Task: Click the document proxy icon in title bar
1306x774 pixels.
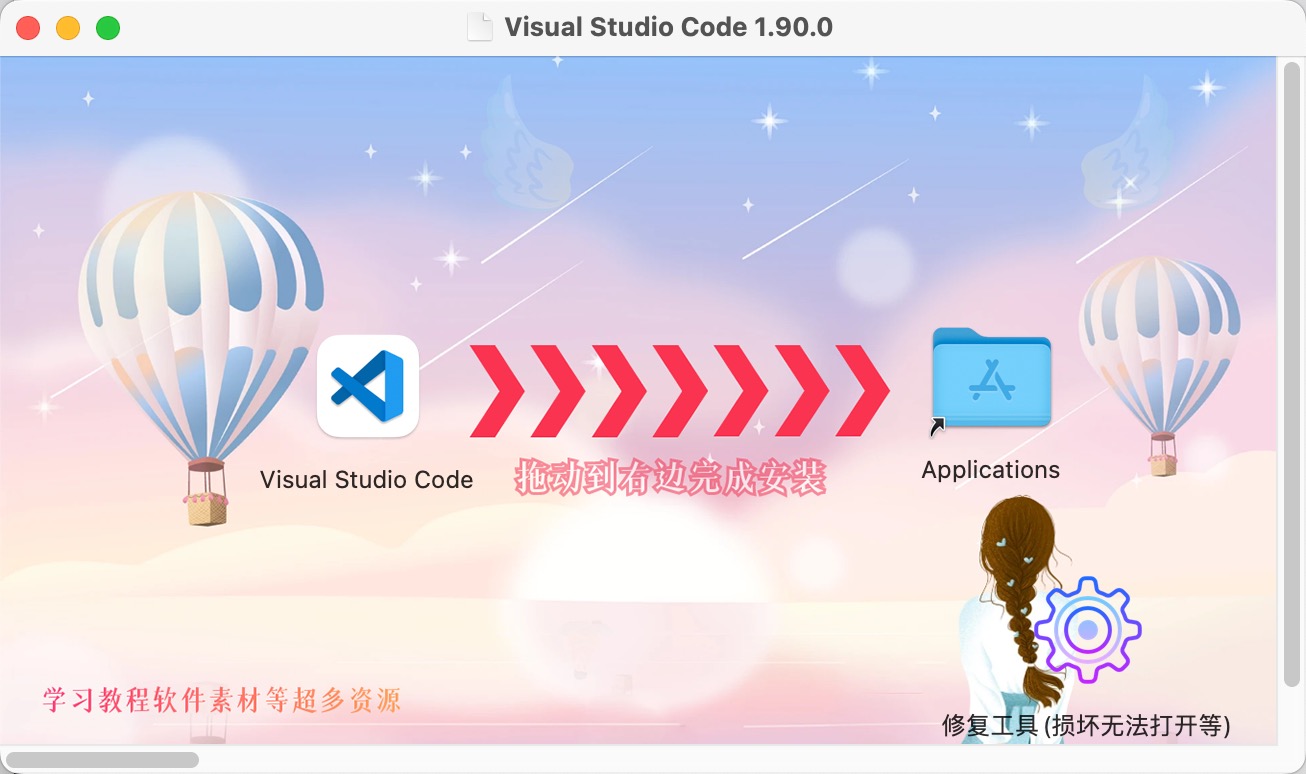Action: (480, 27)
